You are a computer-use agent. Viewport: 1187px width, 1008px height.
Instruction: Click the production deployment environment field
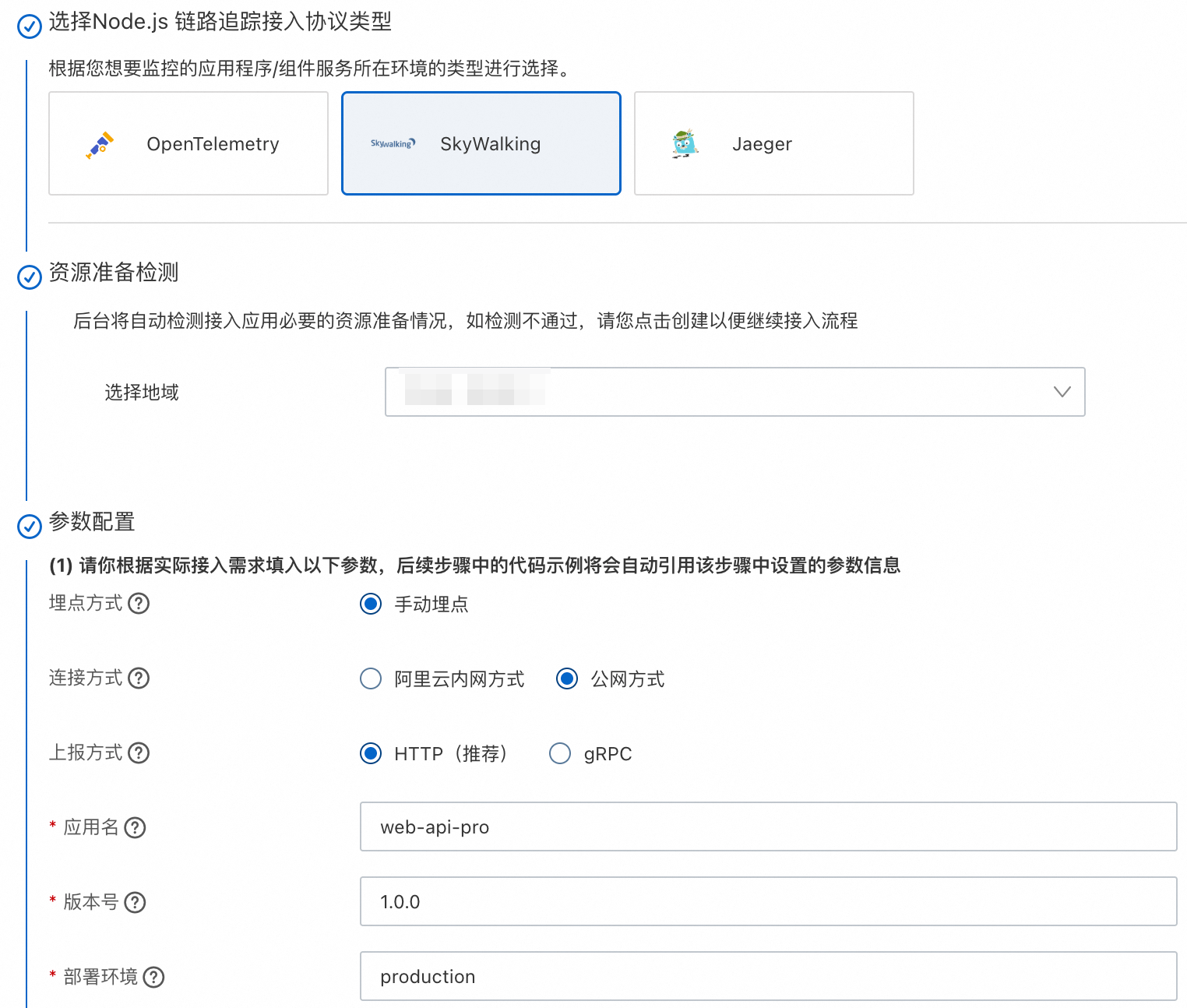pos(767,976)
